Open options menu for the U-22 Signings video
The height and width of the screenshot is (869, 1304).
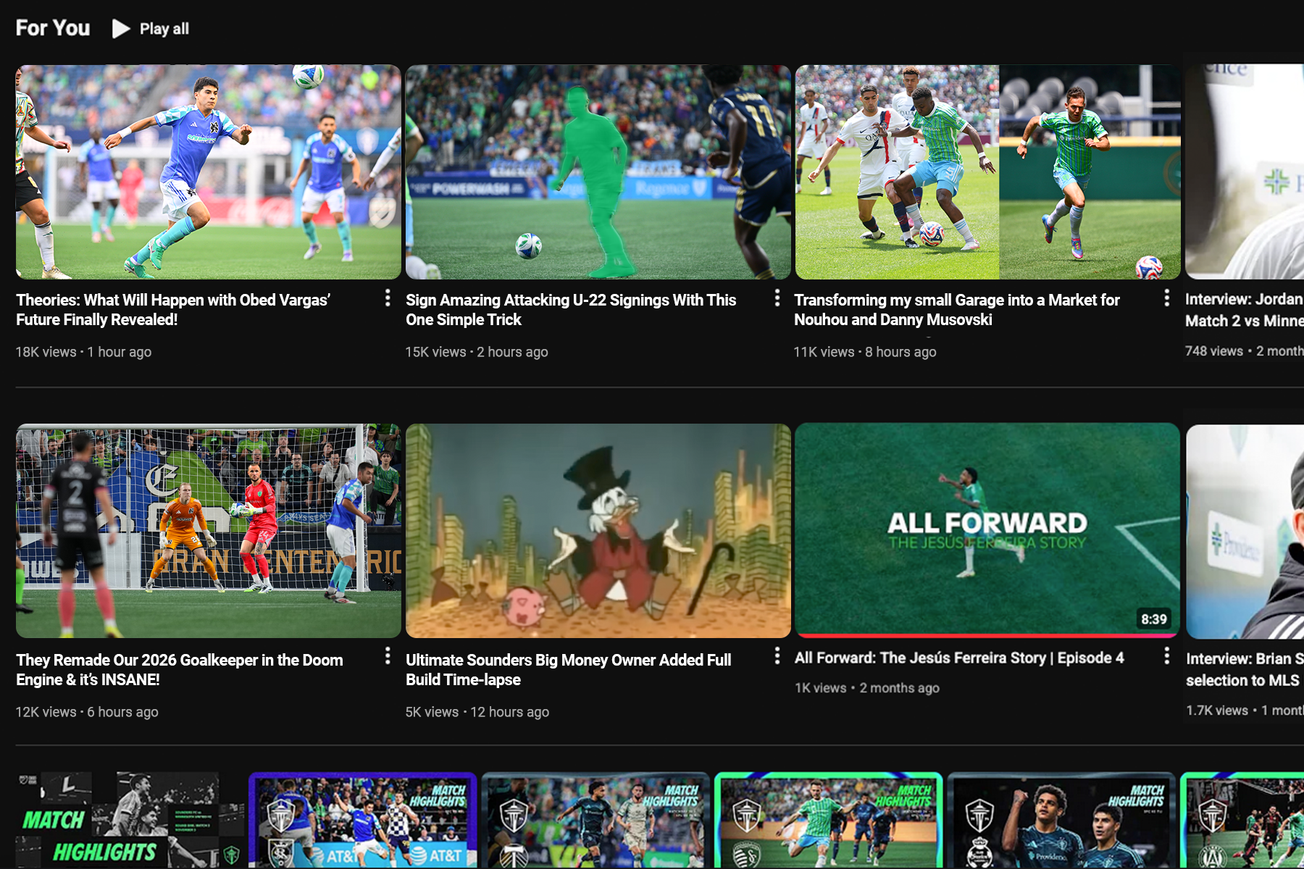click(x=777, y=297)
